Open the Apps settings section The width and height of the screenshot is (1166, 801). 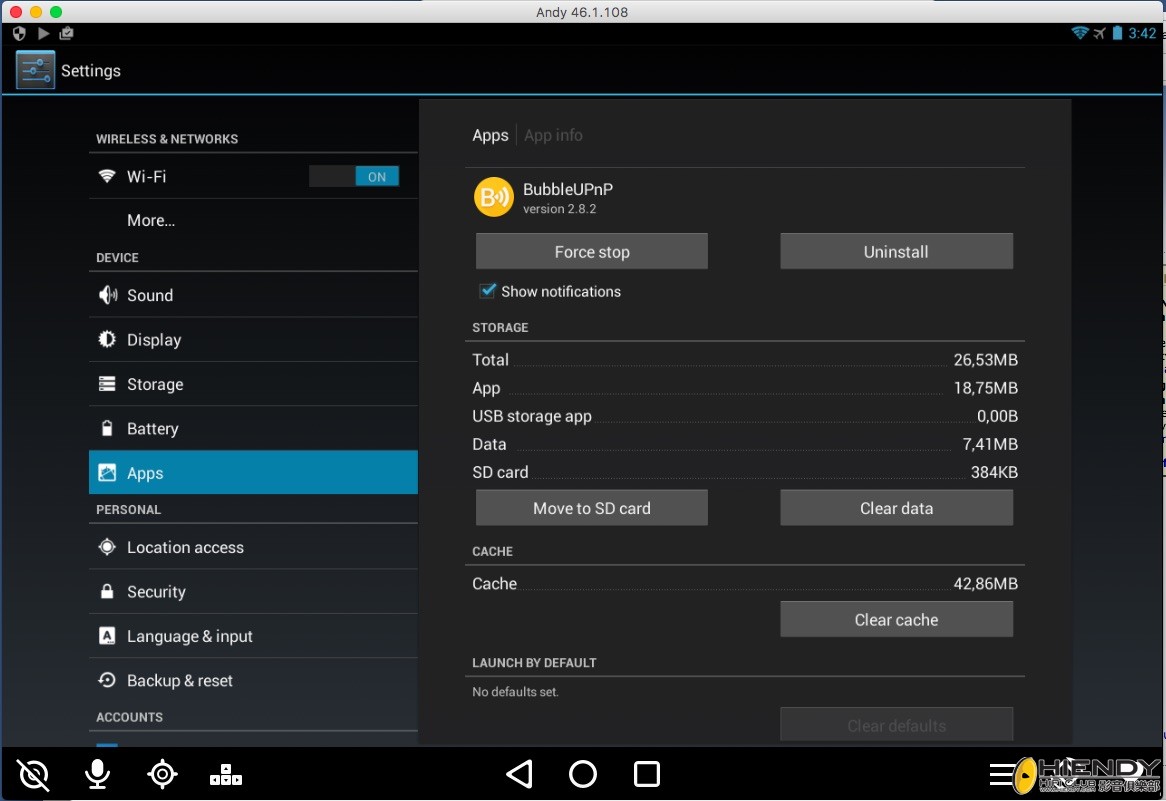tap(253, 473)
